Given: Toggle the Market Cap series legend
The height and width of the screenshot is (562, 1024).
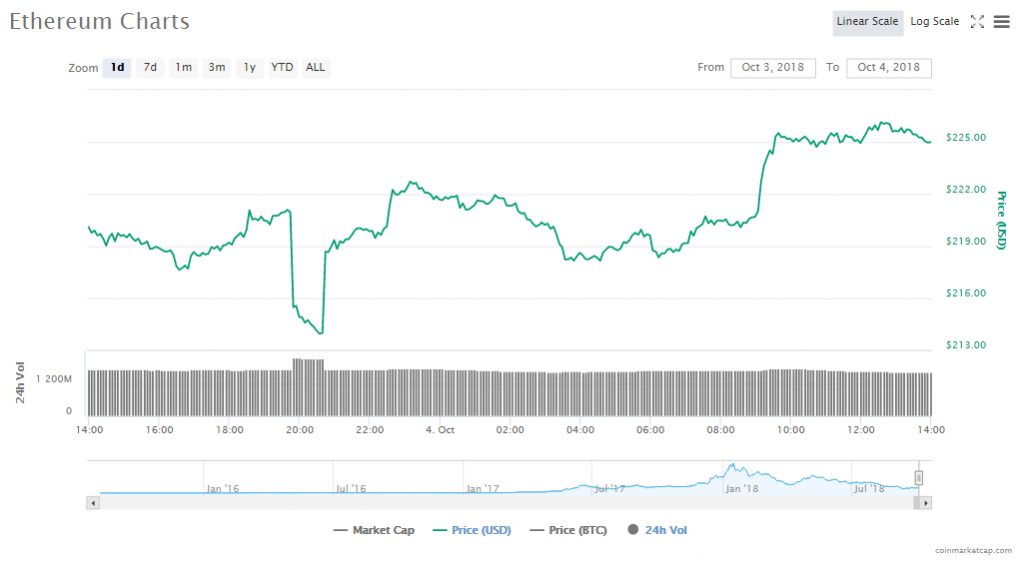Looking at the screenshot, I should 373,530.
